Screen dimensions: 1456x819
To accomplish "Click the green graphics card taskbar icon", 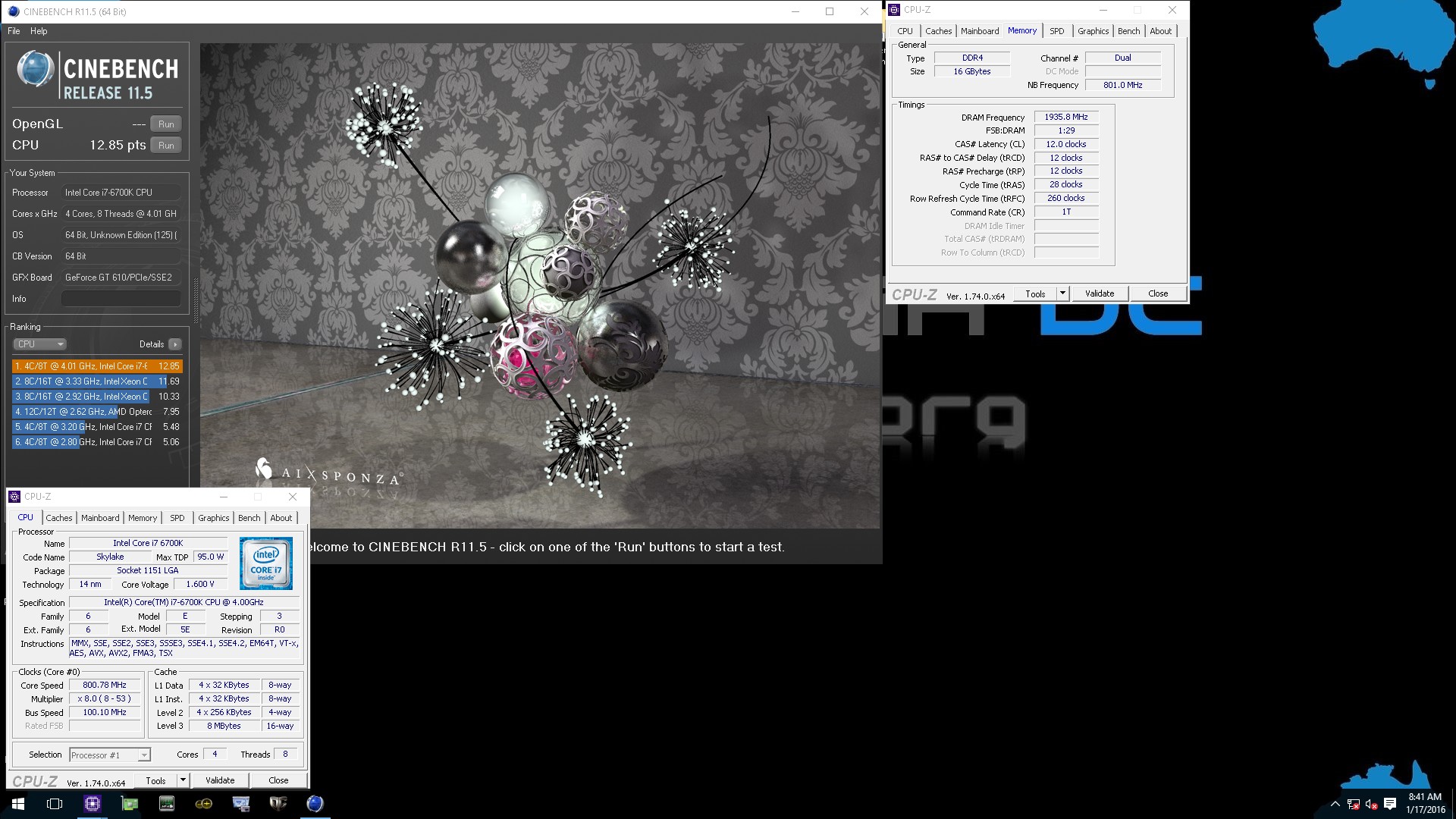I will 130,804.
